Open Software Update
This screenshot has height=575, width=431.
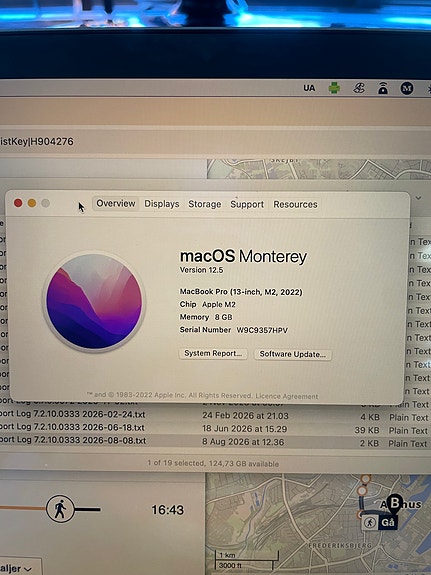[293, 354]
